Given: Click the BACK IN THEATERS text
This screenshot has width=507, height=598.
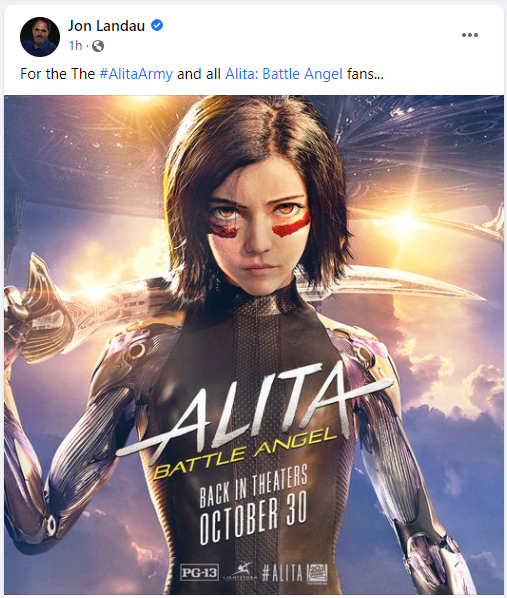Looking at the screenshot, I should (254, 486).
